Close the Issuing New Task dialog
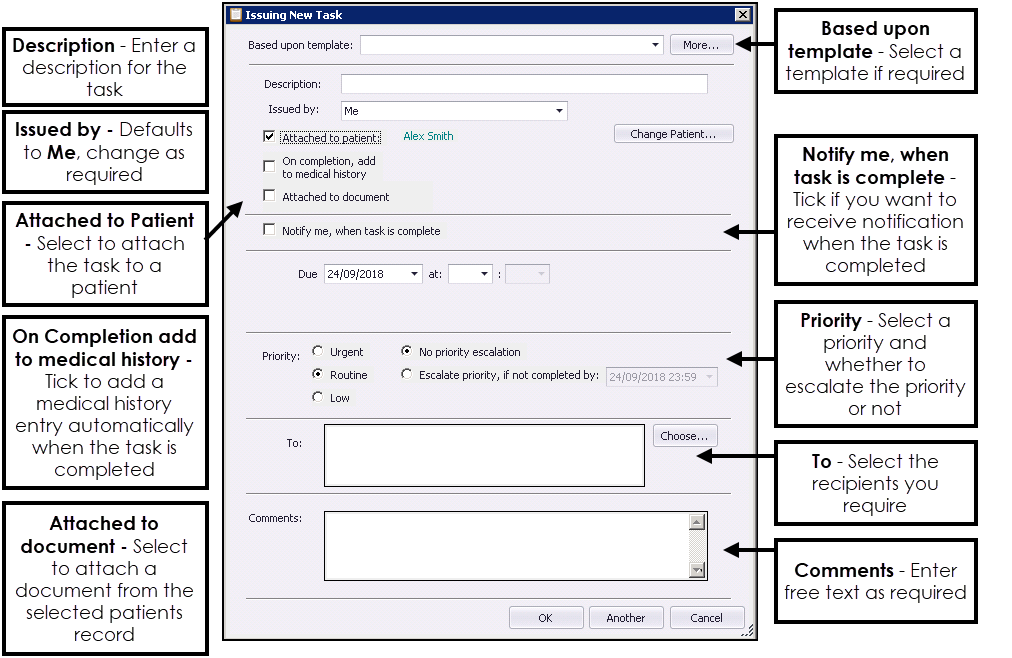 742,15
